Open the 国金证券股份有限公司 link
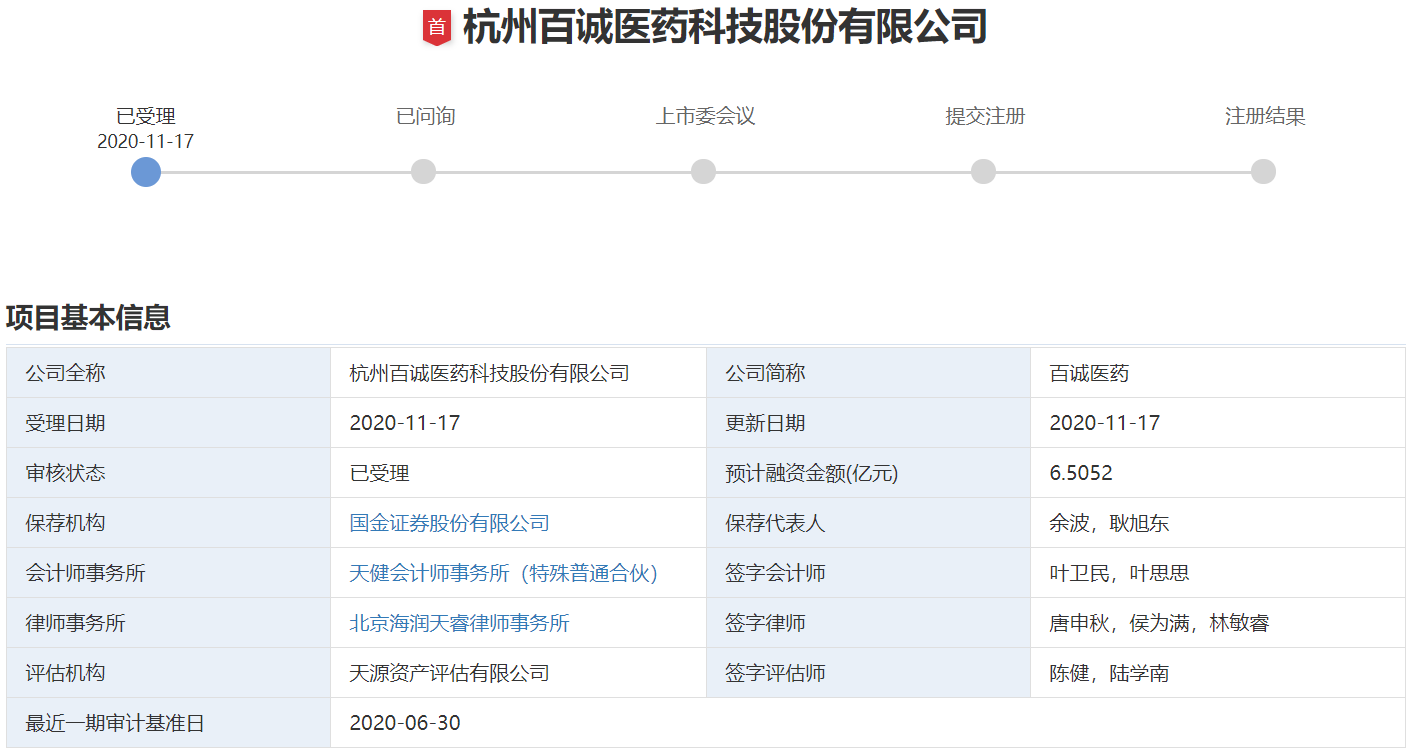 coord(449,523)
